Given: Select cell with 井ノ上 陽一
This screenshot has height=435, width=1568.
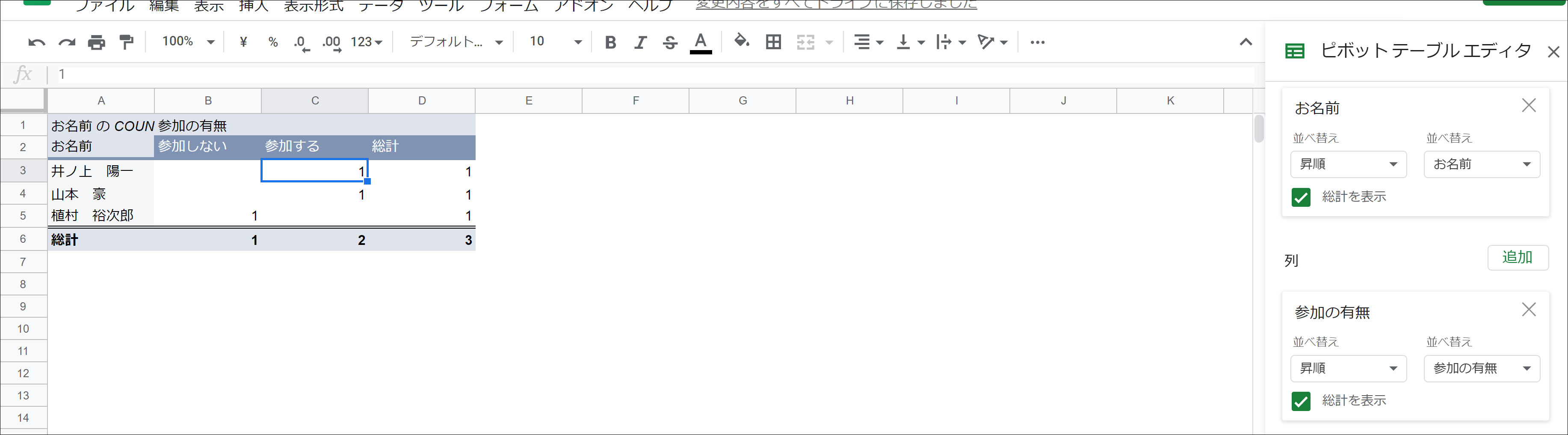Looking at the screenshot, I should pyautogui.click(x=101, y=170).
